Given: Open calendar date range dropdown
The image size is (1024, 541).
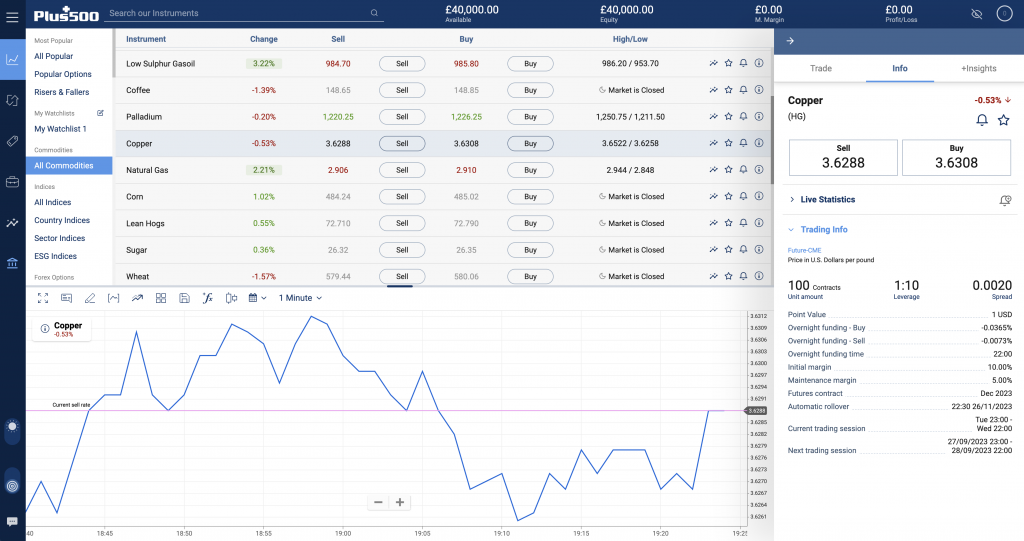Looking at the screenshot, I should click(257, 298).
